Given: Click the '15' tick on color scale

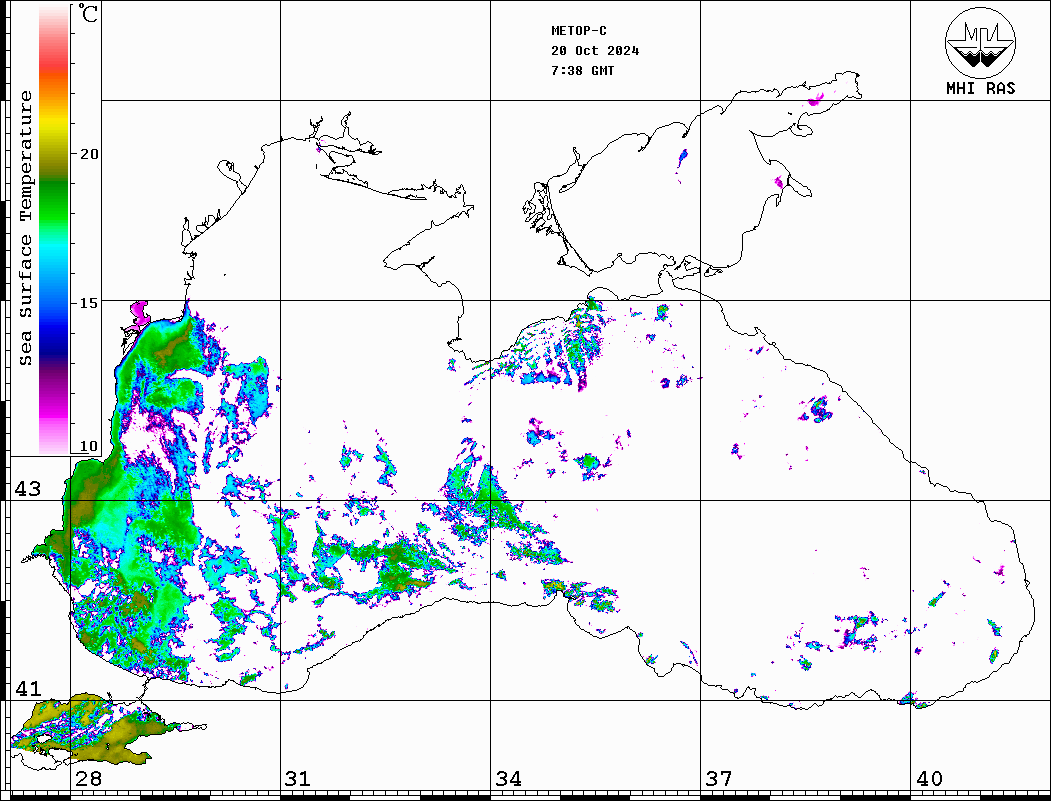Looking at the screenshot, I should coord(89,303).
